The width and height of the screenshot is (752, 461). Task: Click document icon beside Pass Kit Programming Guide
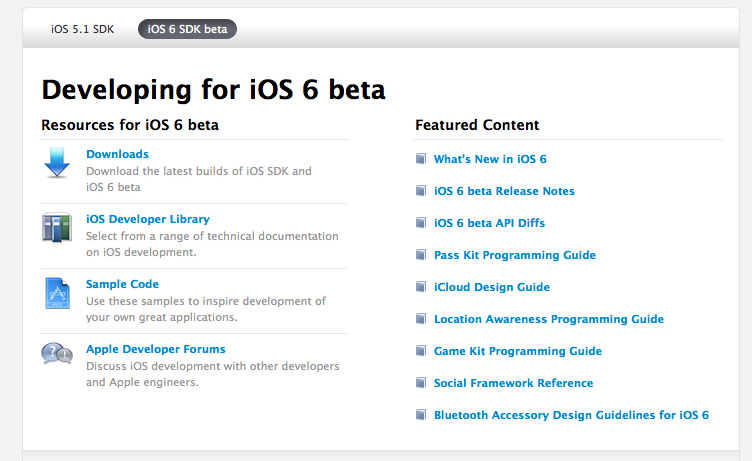coord(421,255)
